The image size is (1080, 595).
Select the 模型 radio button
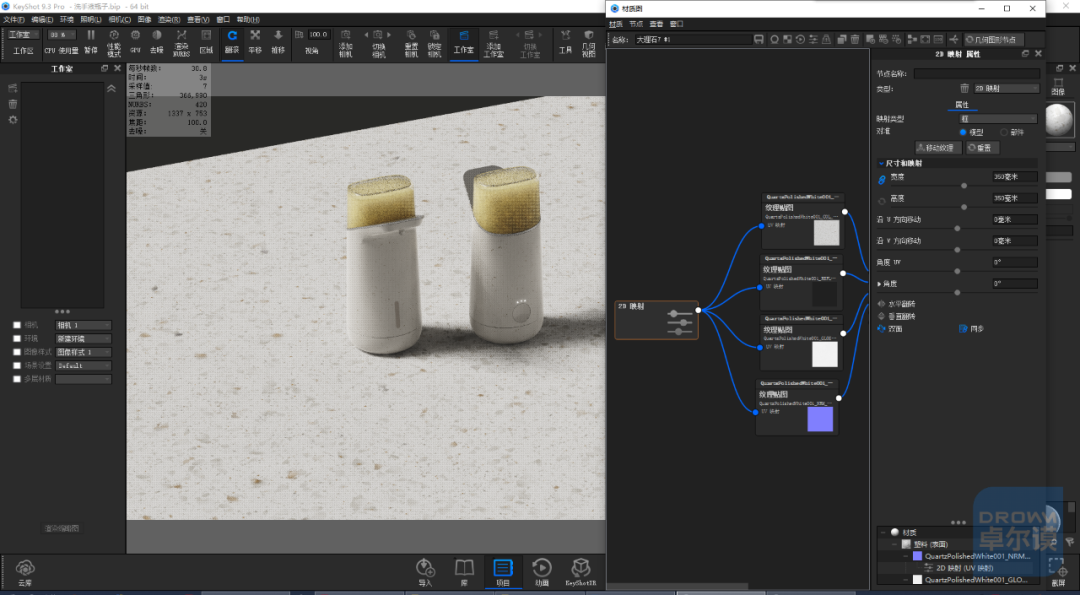pyautogui.click(x=963, y=132)
